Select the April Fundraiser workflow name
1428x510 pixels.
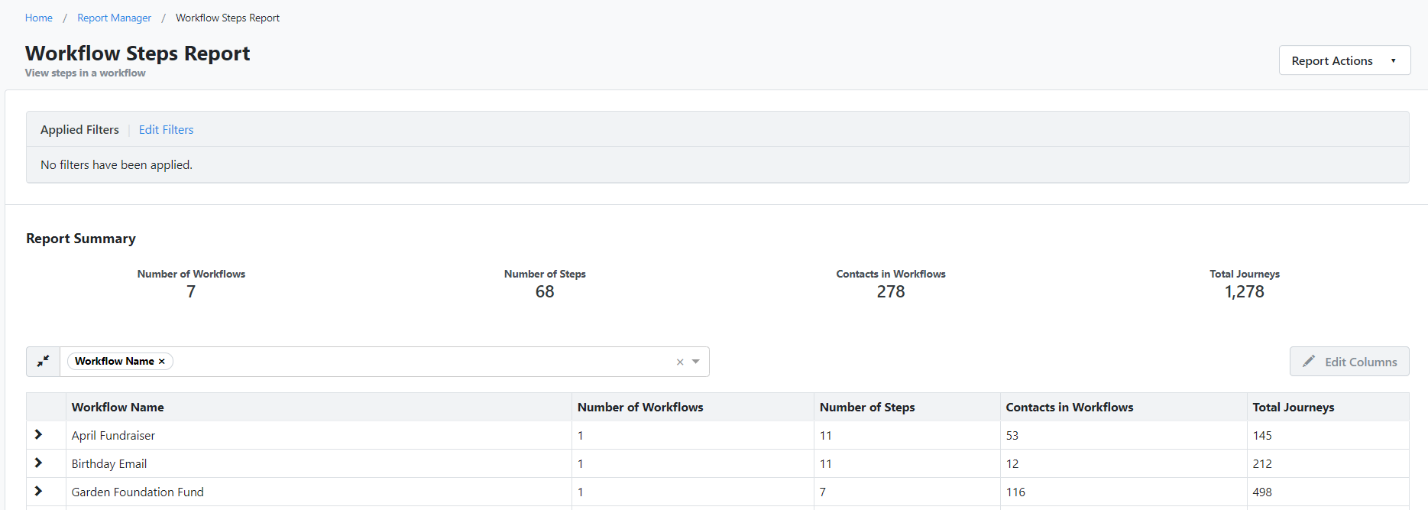tap(113, 436)
